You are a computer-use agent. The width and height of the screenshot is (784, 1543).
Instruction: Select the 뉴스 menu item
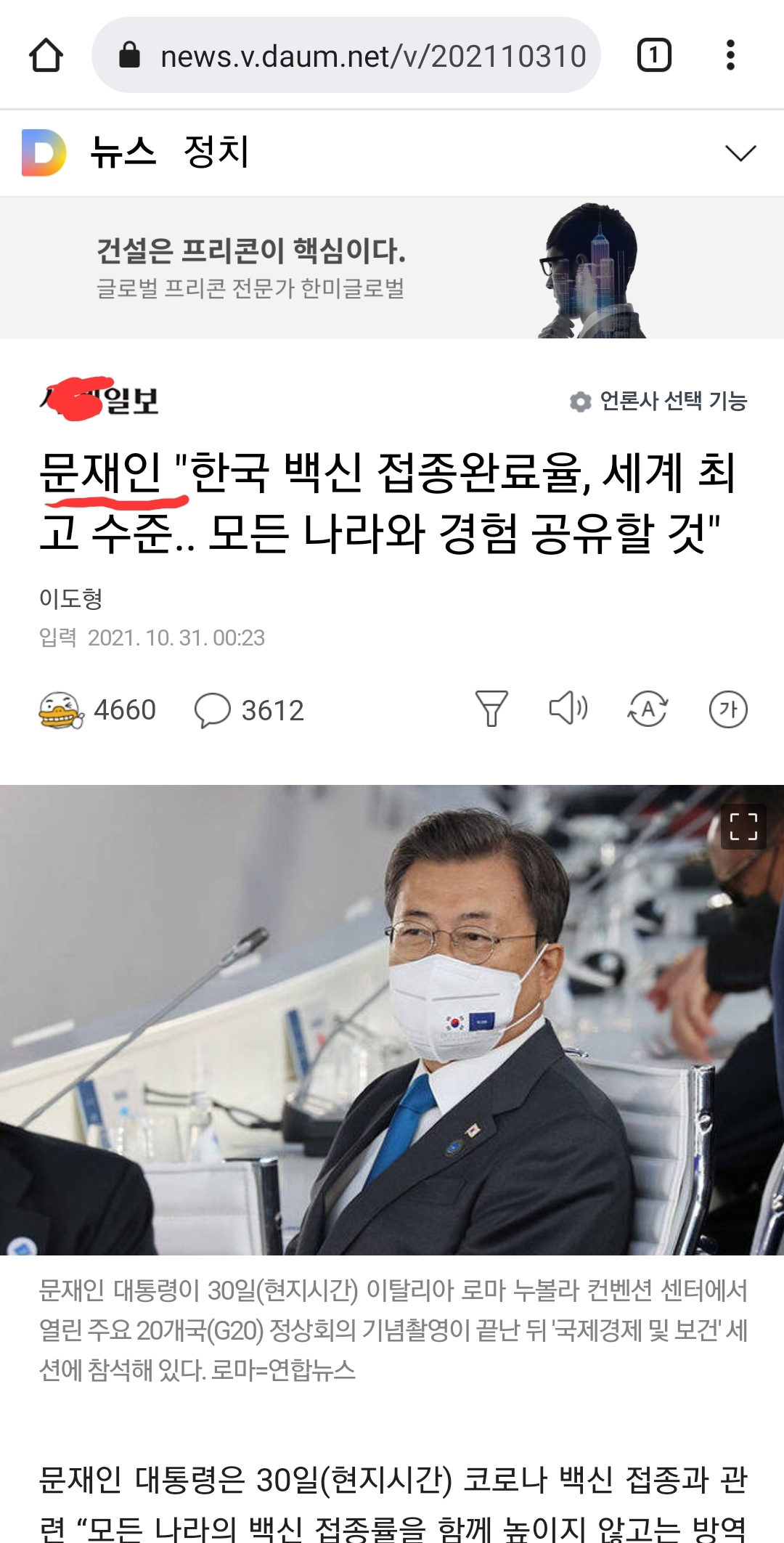pyautogui.click(x=123, y=152)
